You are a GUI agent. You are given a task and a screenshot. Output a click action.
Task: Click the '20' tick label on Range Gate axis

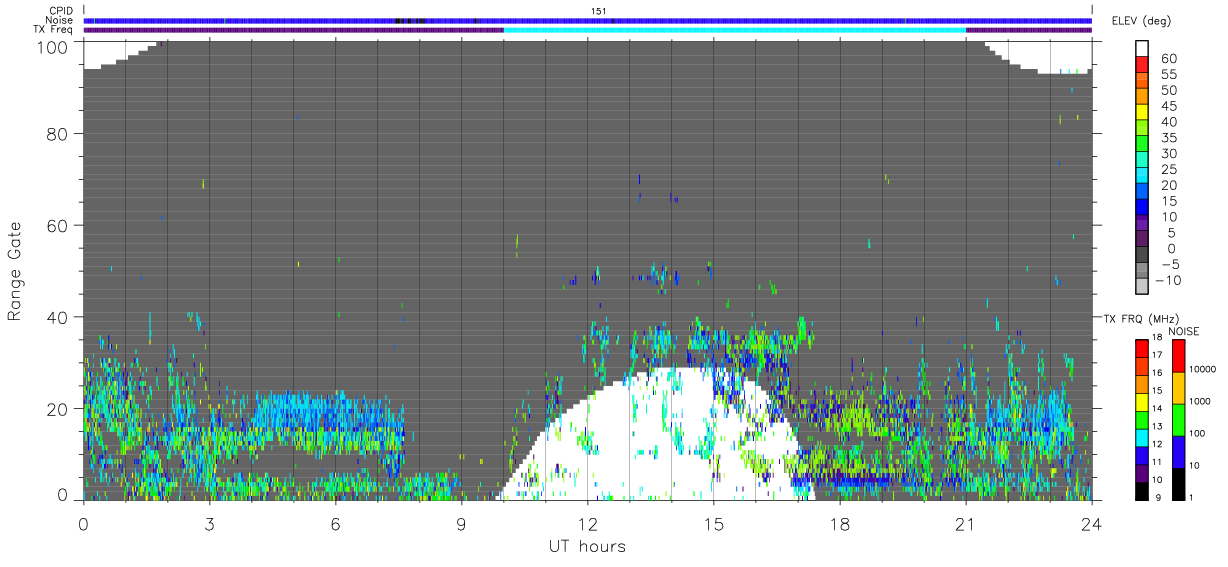point(59,409)
